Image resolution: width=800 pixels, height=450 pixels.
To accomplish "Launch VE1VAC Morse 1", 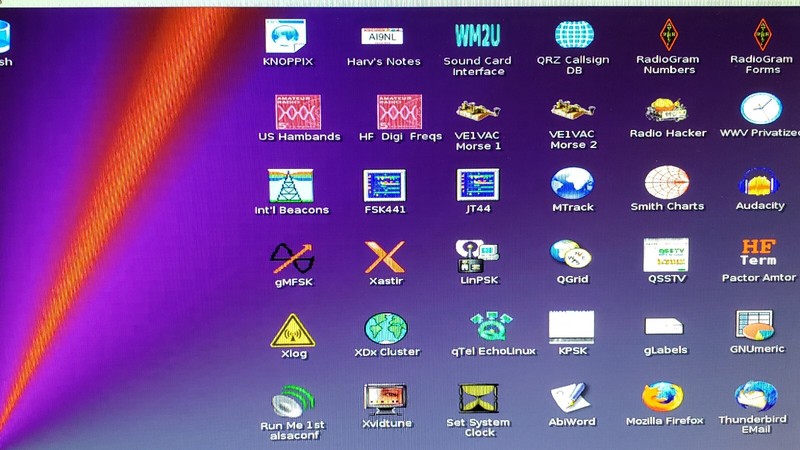I will (478, 110).
